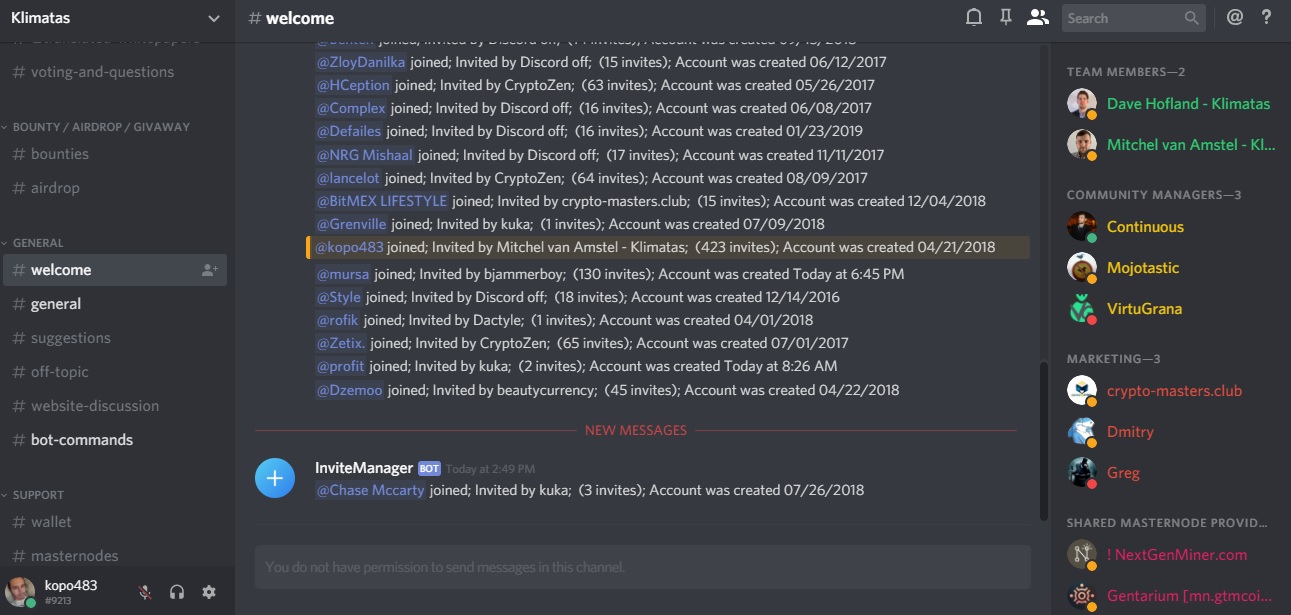
Task: Collapse the GENERAL channel category
Action: click(x=38, y=243)
